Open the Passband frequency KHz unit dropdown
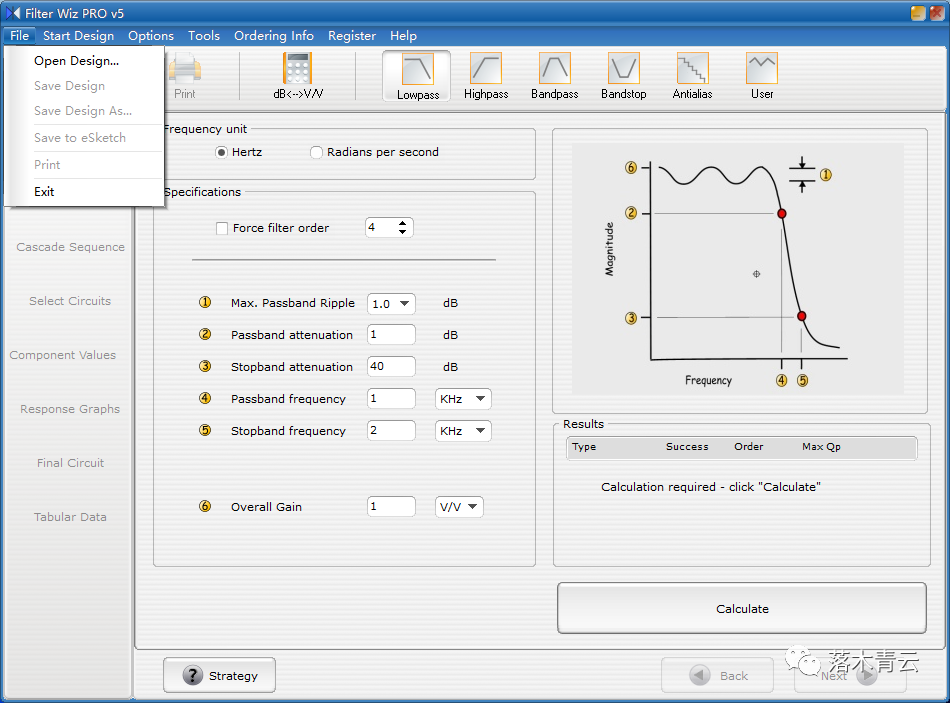 463,399
